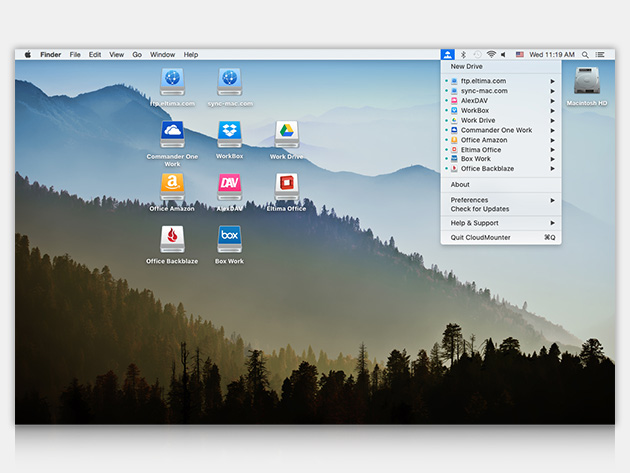Image resolution: width=630 pixels, height=473 pixels.
Task: Open the Finder menu
Action: pyautogui.click(x=51, y=55)
